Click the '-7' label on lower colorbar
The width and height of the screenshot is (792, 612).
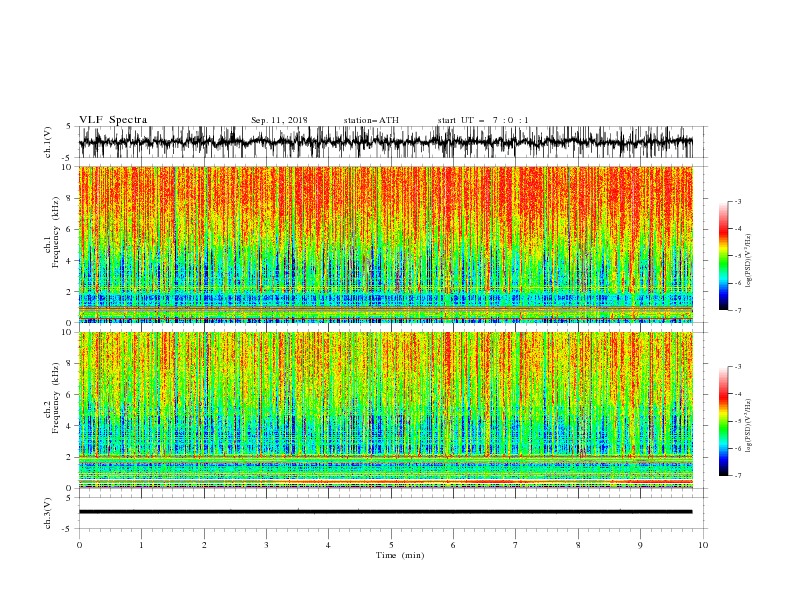click(737, 475)
